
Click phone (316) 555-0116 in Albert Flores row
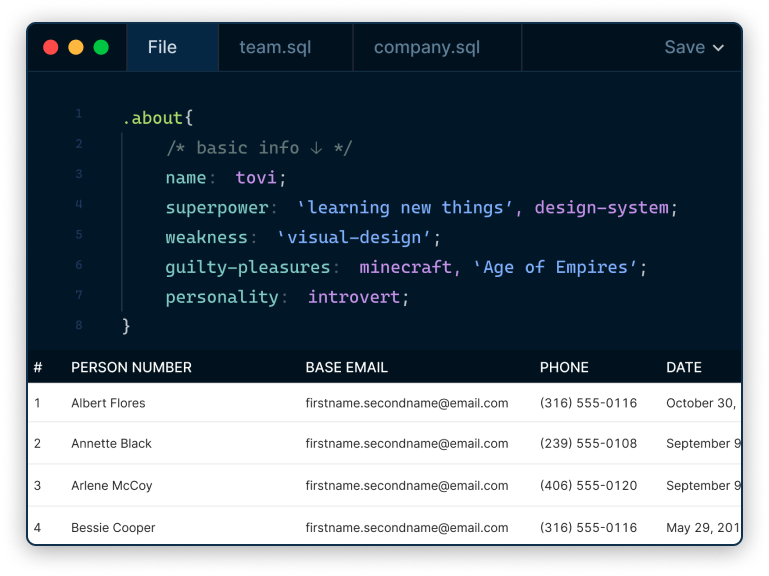(x=589, y=403)
